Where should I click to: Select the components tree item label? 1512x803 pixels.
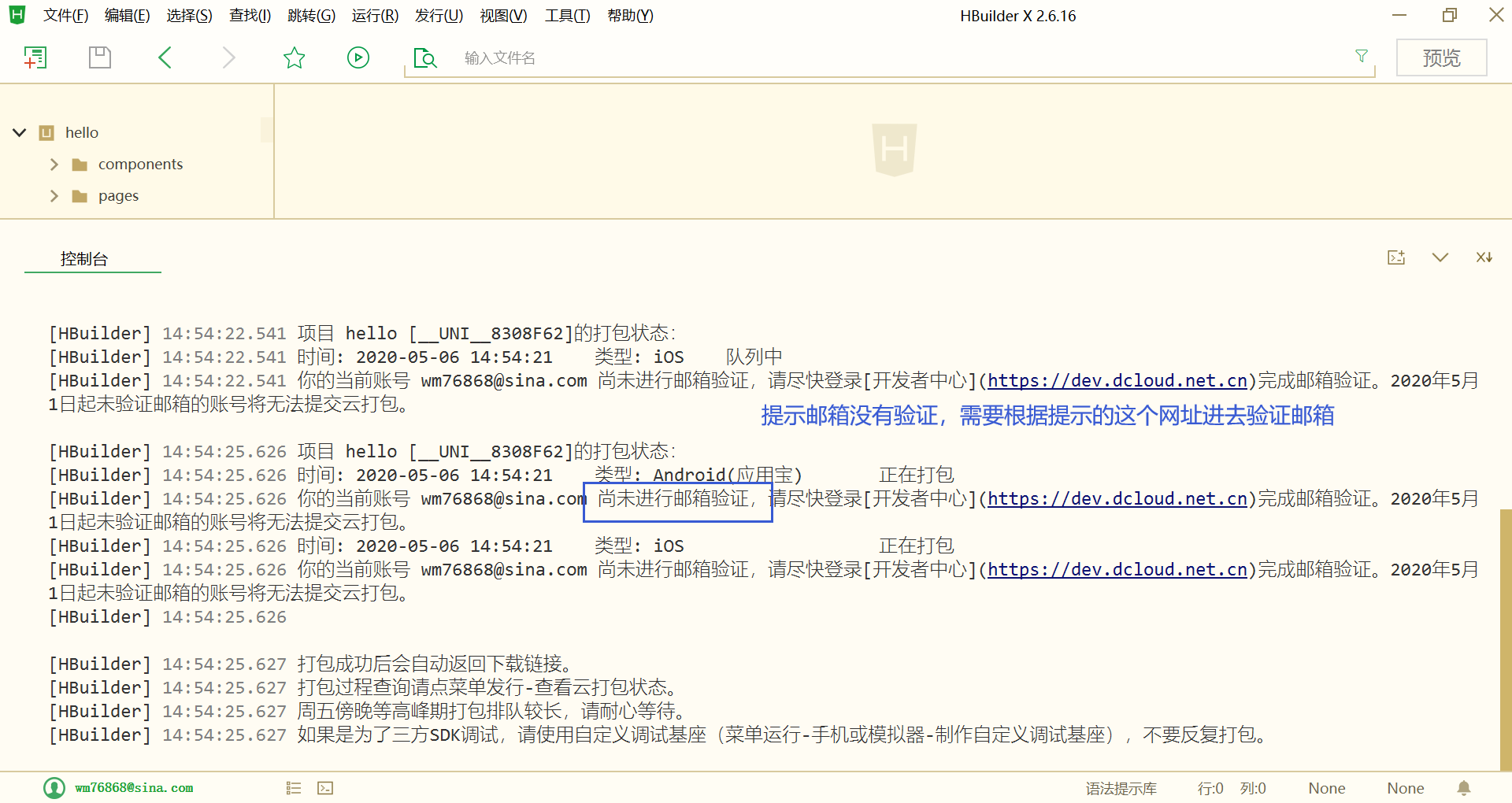coord(140,165)
